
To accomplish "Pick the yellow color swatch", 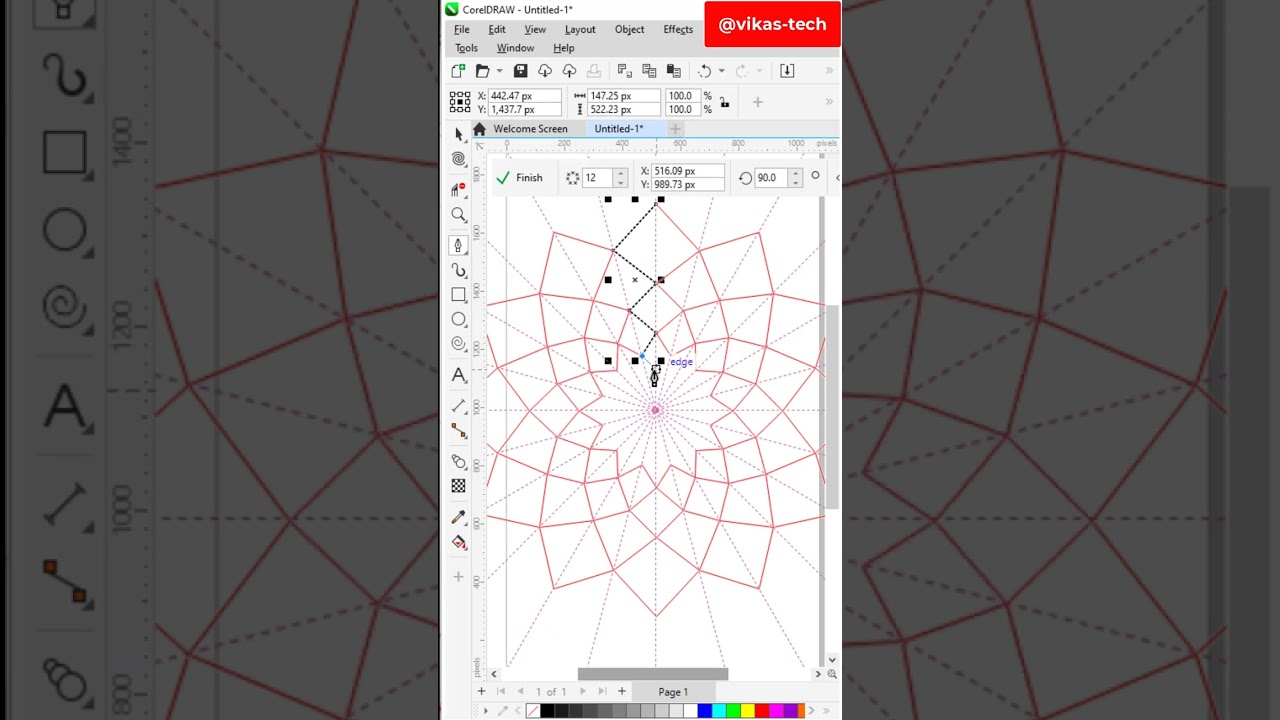I will pos(748,711).
